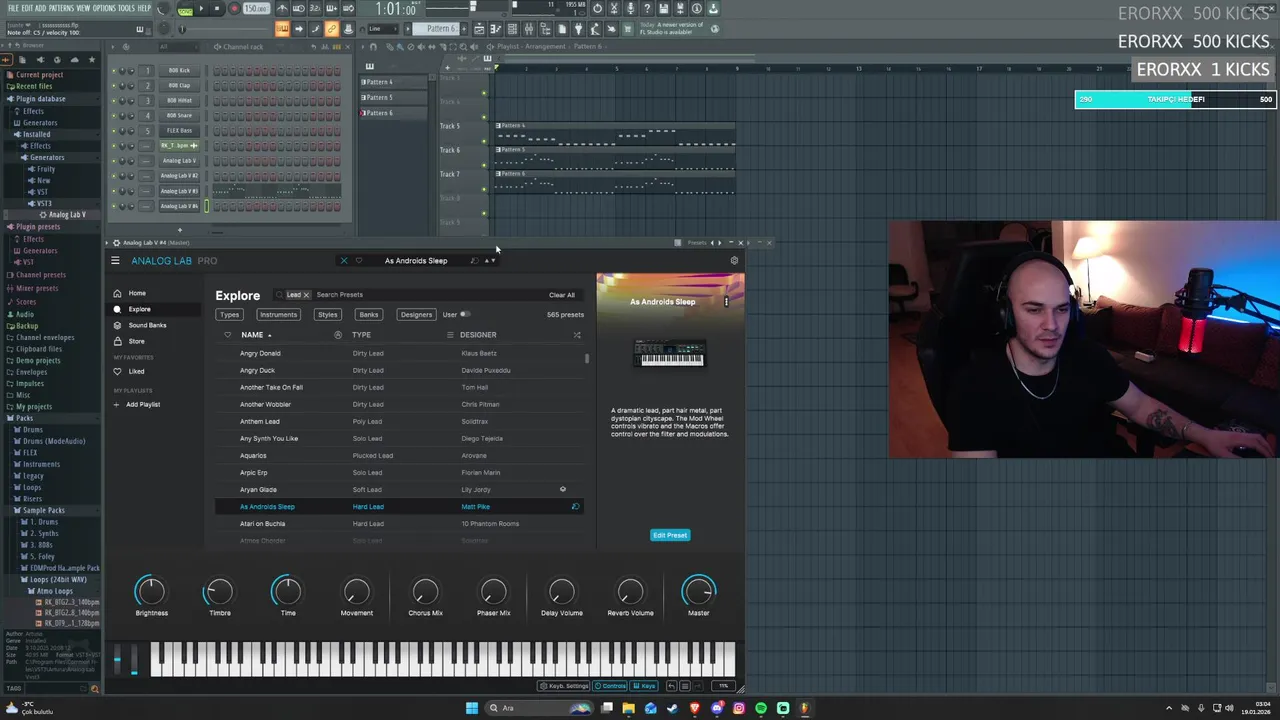
Task: Open the PATTERNS menu
Action: (62, 8)
